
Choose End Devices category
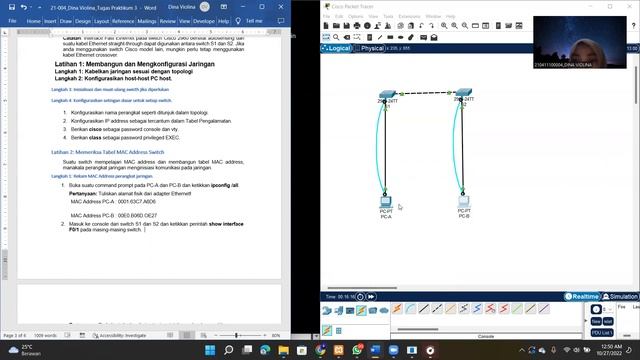338,311
